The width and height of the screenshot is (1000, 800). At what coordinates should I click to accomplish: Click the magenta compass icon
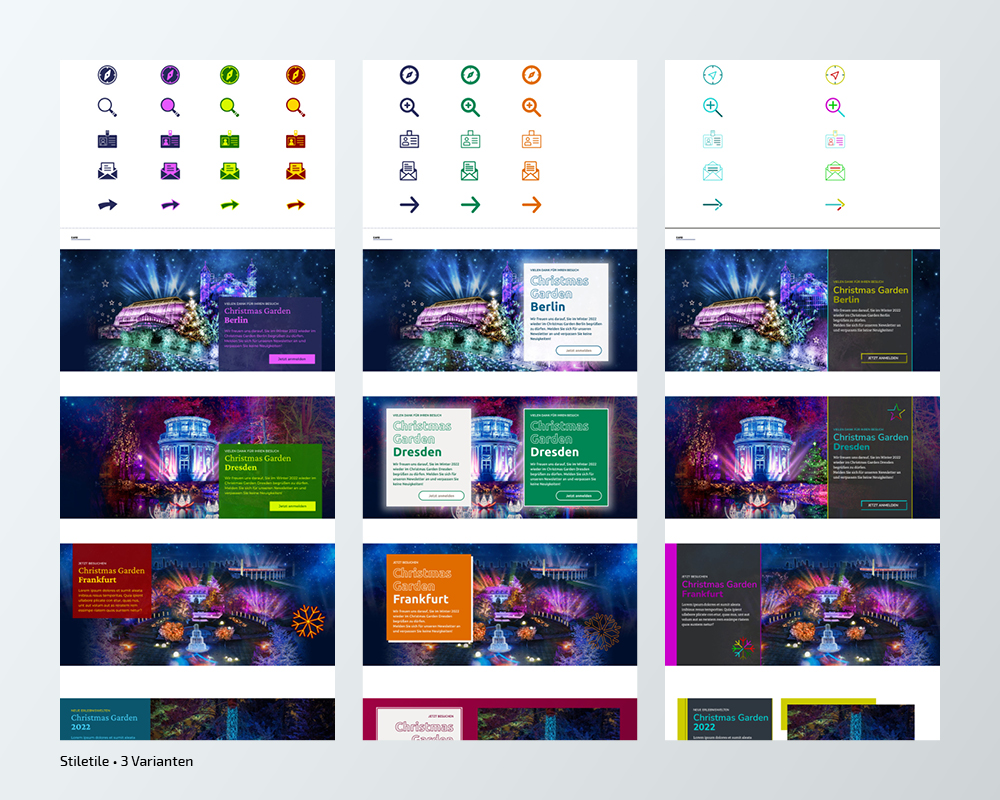point(170,75)
